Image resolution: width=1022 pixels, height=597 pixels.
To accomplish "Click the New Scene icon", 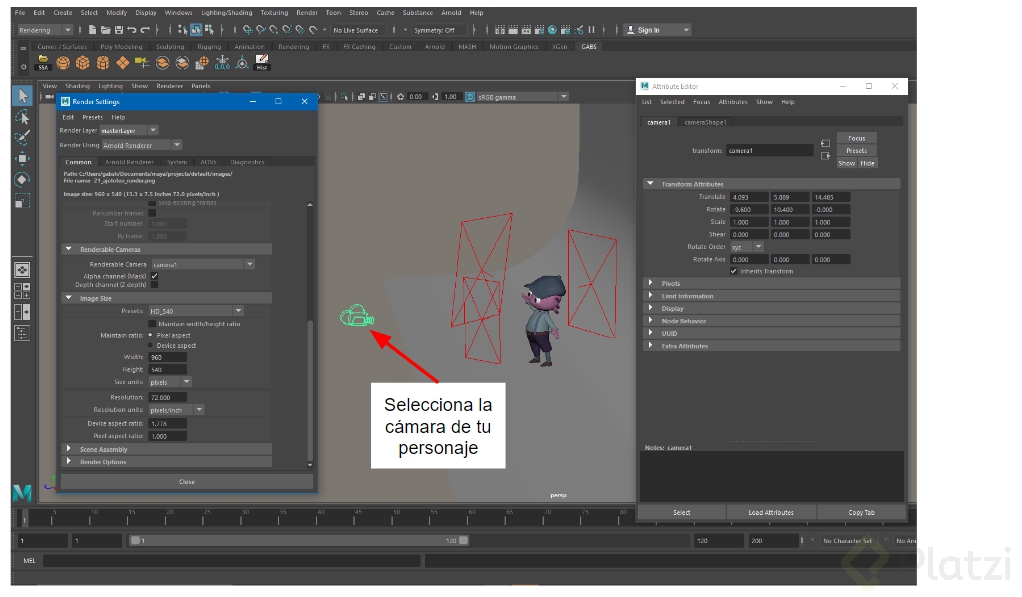I will point(92,30).
